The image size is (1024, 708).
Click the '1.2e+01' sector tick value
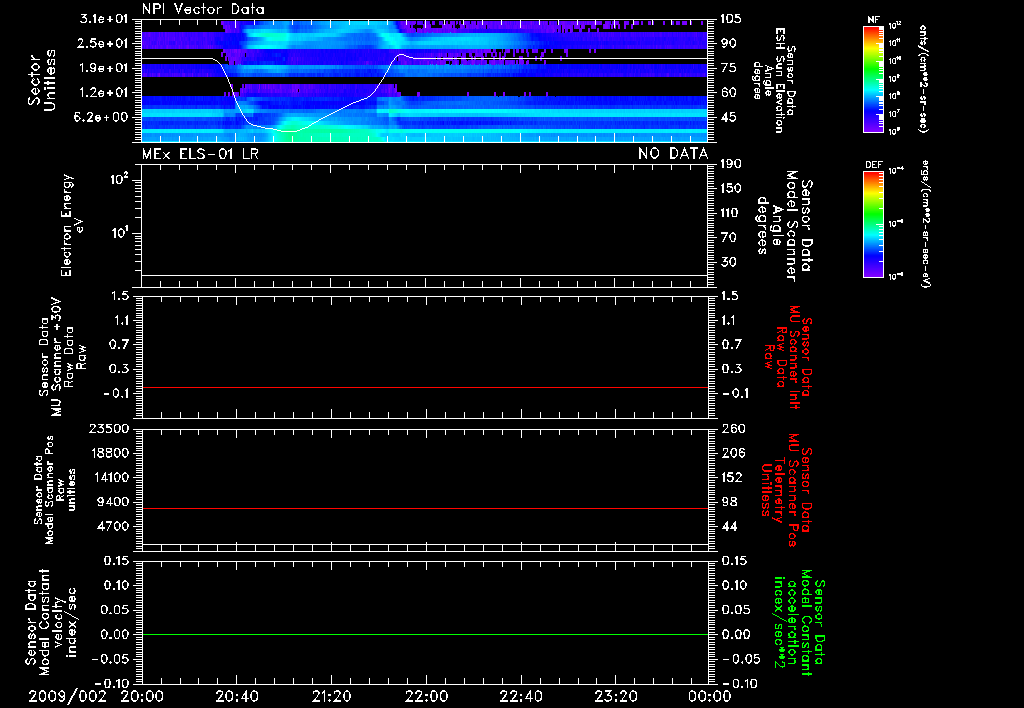click(x=104, y=93)
